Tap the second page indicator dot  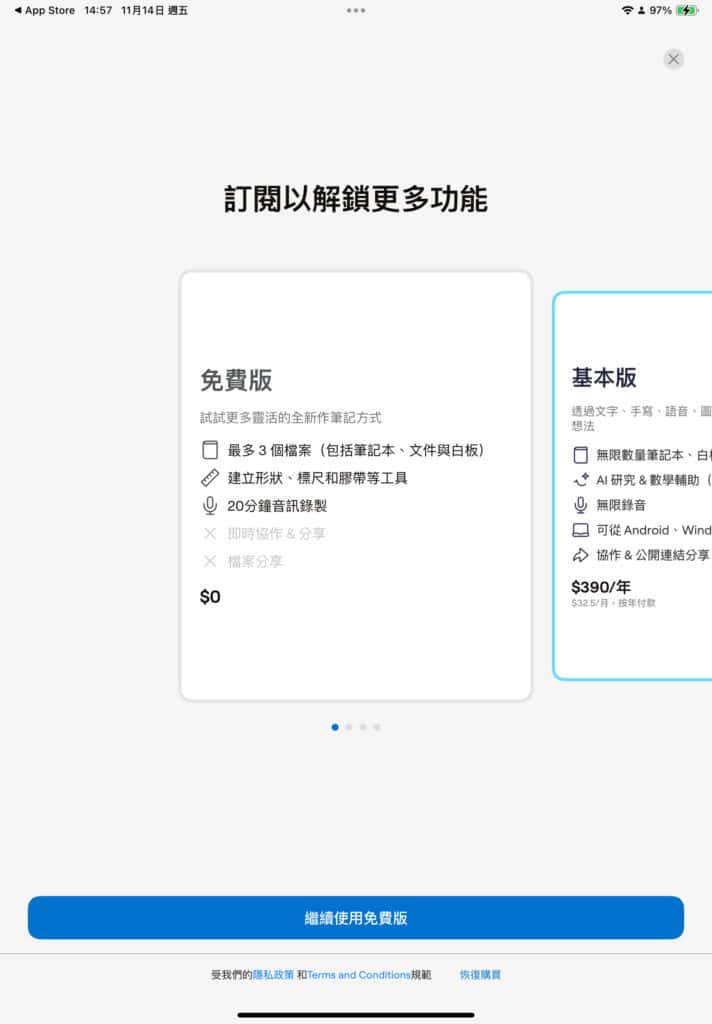(x=349, y=727)
